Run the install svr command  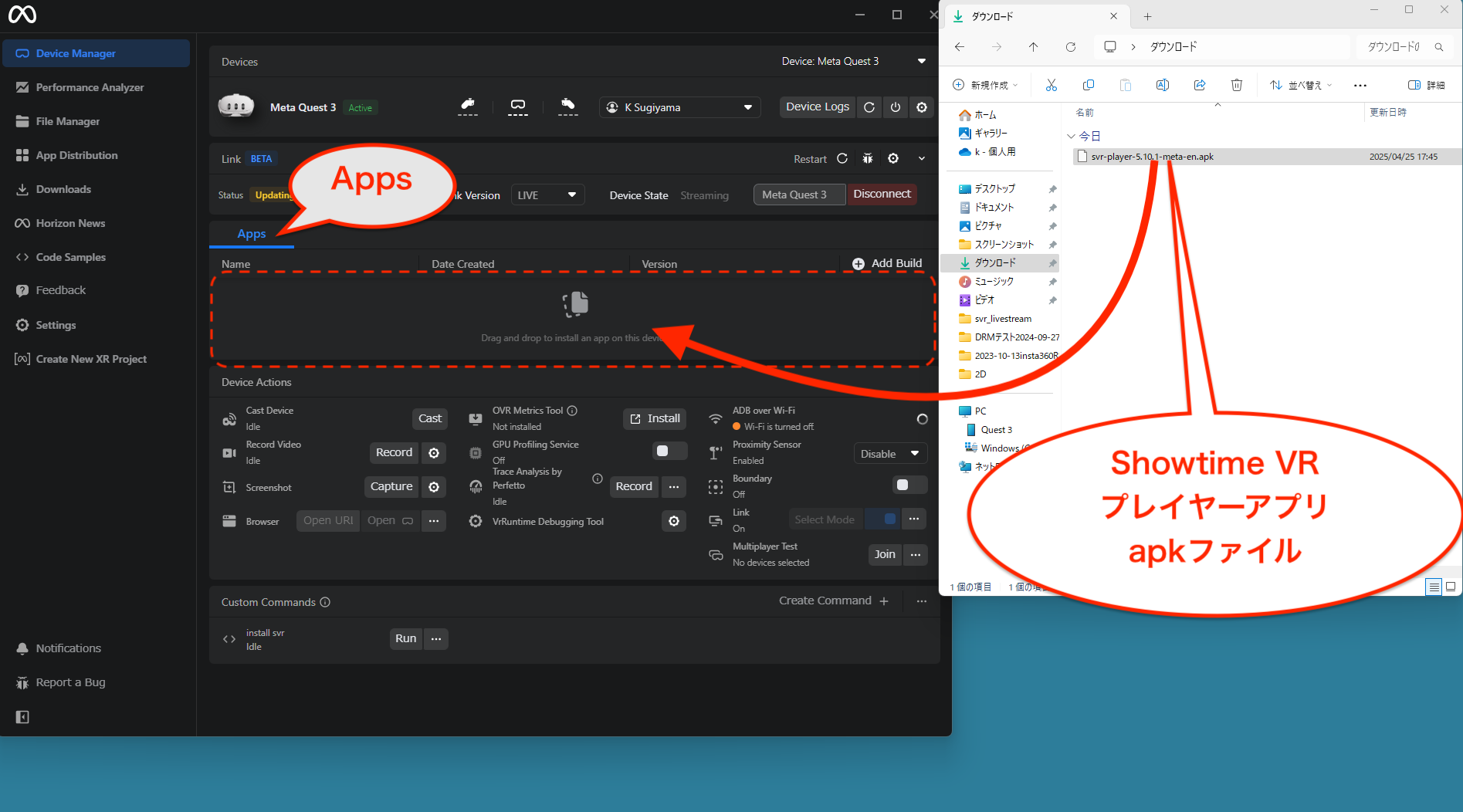point(405,638)
